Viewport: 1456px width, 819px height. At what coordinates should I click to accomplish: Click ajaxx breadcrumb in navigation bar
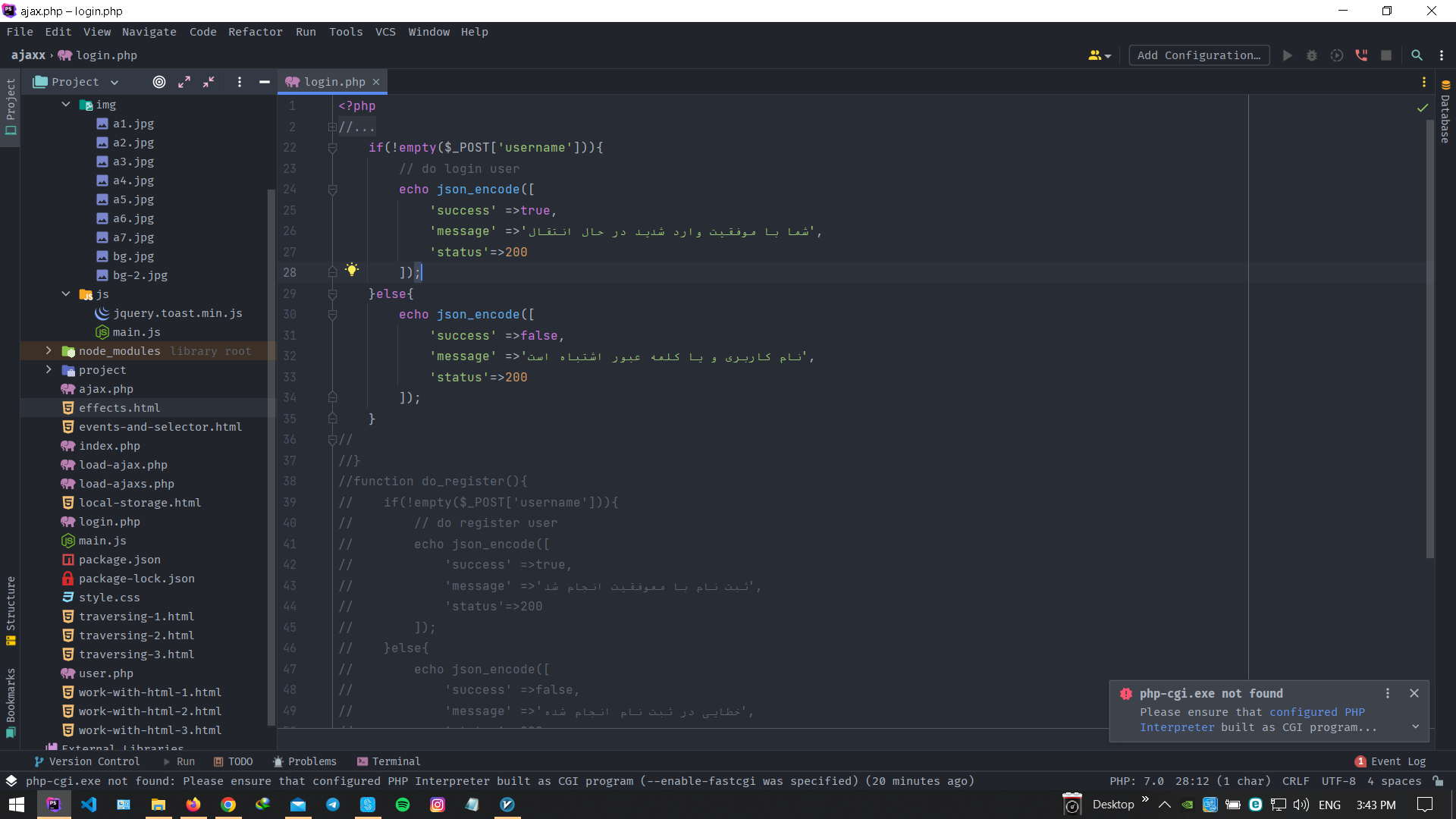(28, 55)
